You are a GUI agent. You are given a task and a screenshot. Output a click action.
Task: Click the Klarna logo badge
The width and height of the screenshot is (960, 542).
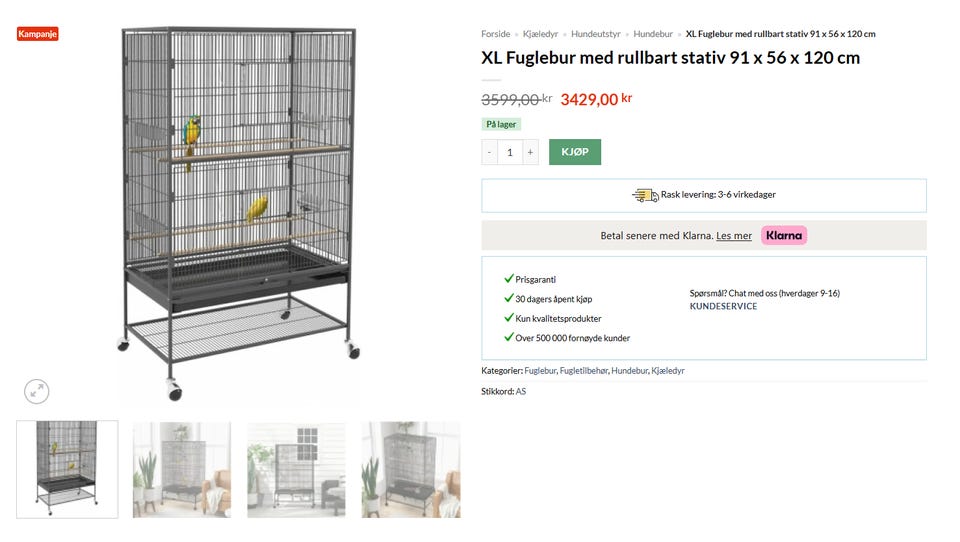click(x=784, y=236)
